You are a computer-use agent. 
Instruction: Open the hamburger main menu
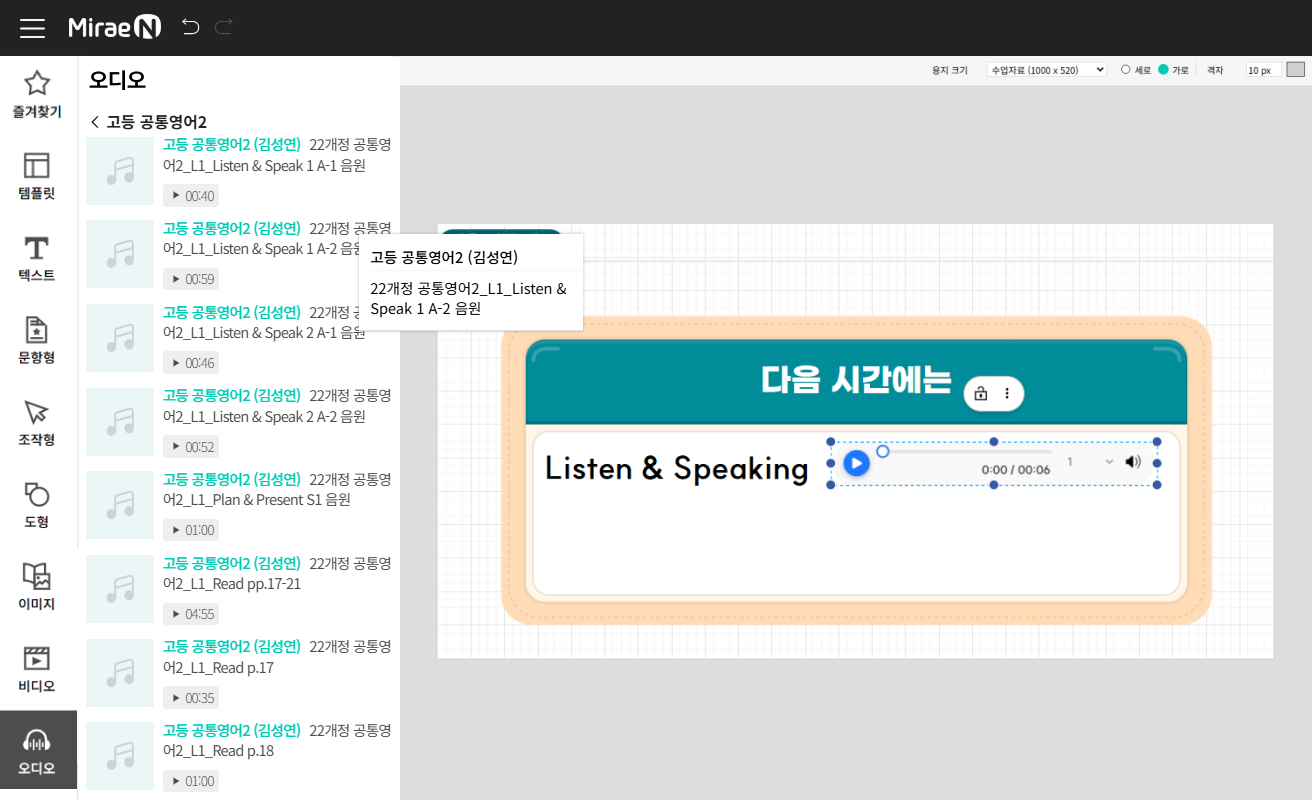click(x=33, y=28)
